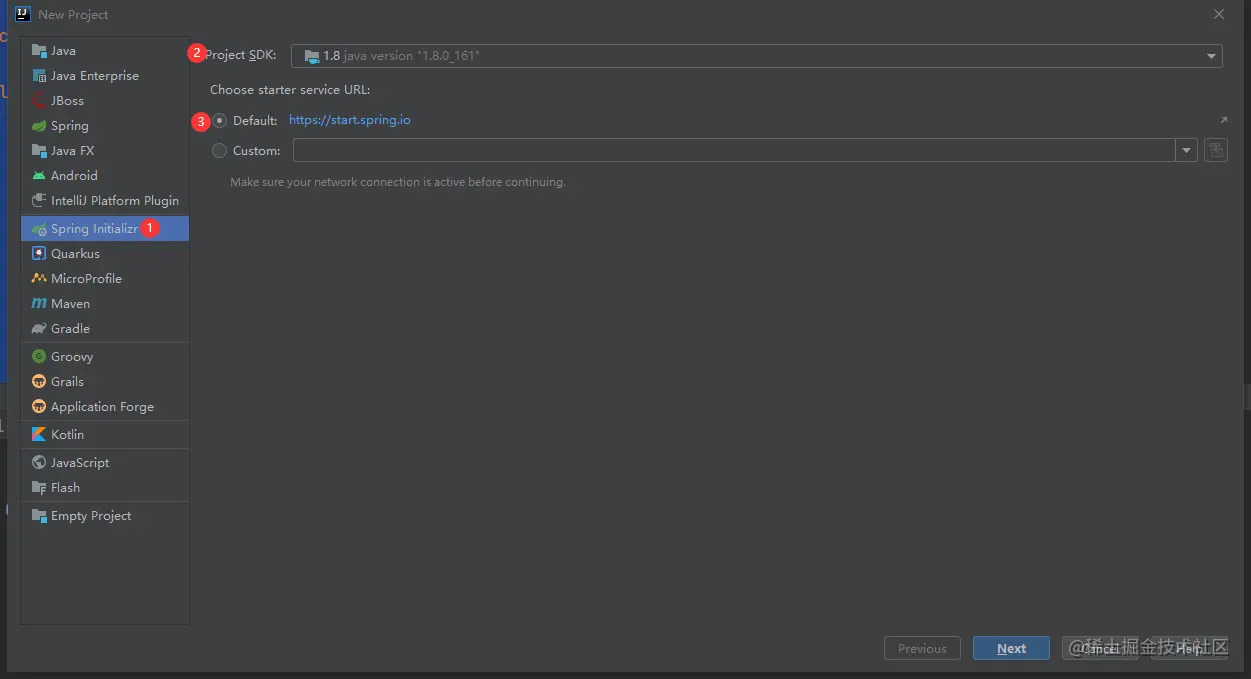
Task: Click the Java Enterprise icon
Action: pos(39,76)
